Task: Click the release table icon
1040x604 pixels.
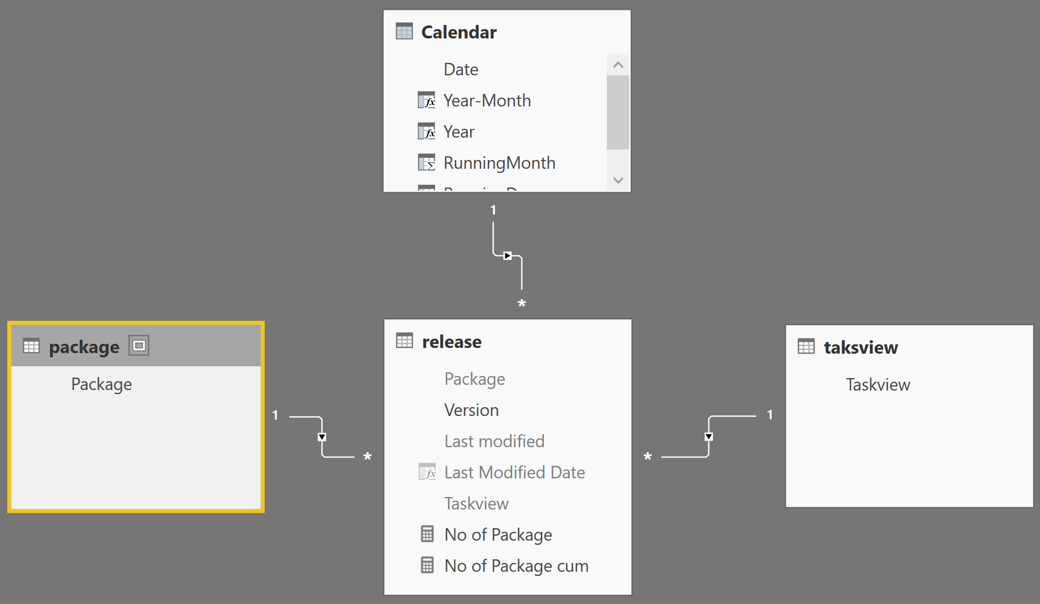Action: click(404, 341)
